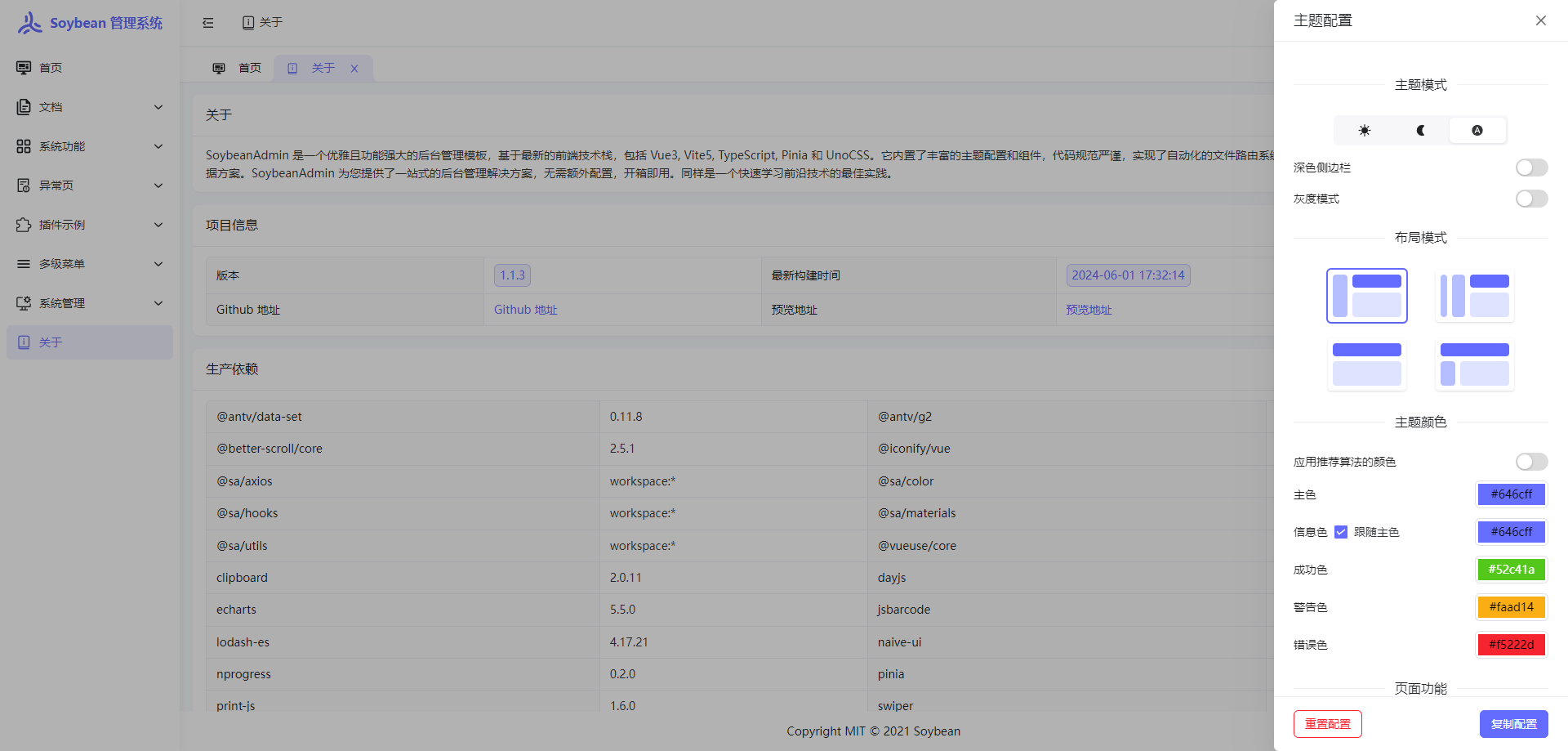This screenshot has width=1568, height=751.
Task: Open the 成功色 #52c41a color picker
Action: (1511, 570)
